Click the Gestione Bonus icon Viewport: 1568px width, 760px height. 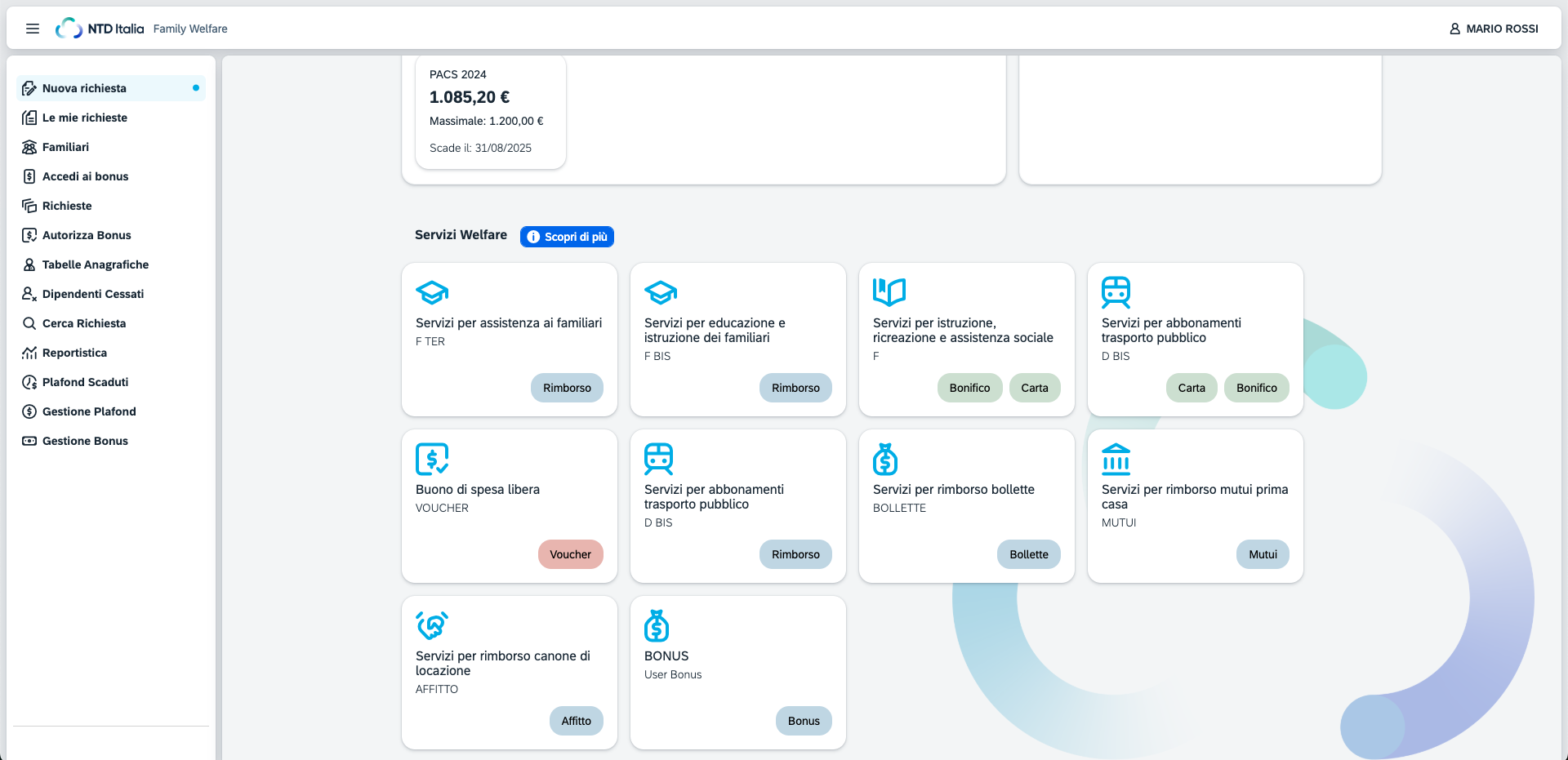[x=29, y=441]
